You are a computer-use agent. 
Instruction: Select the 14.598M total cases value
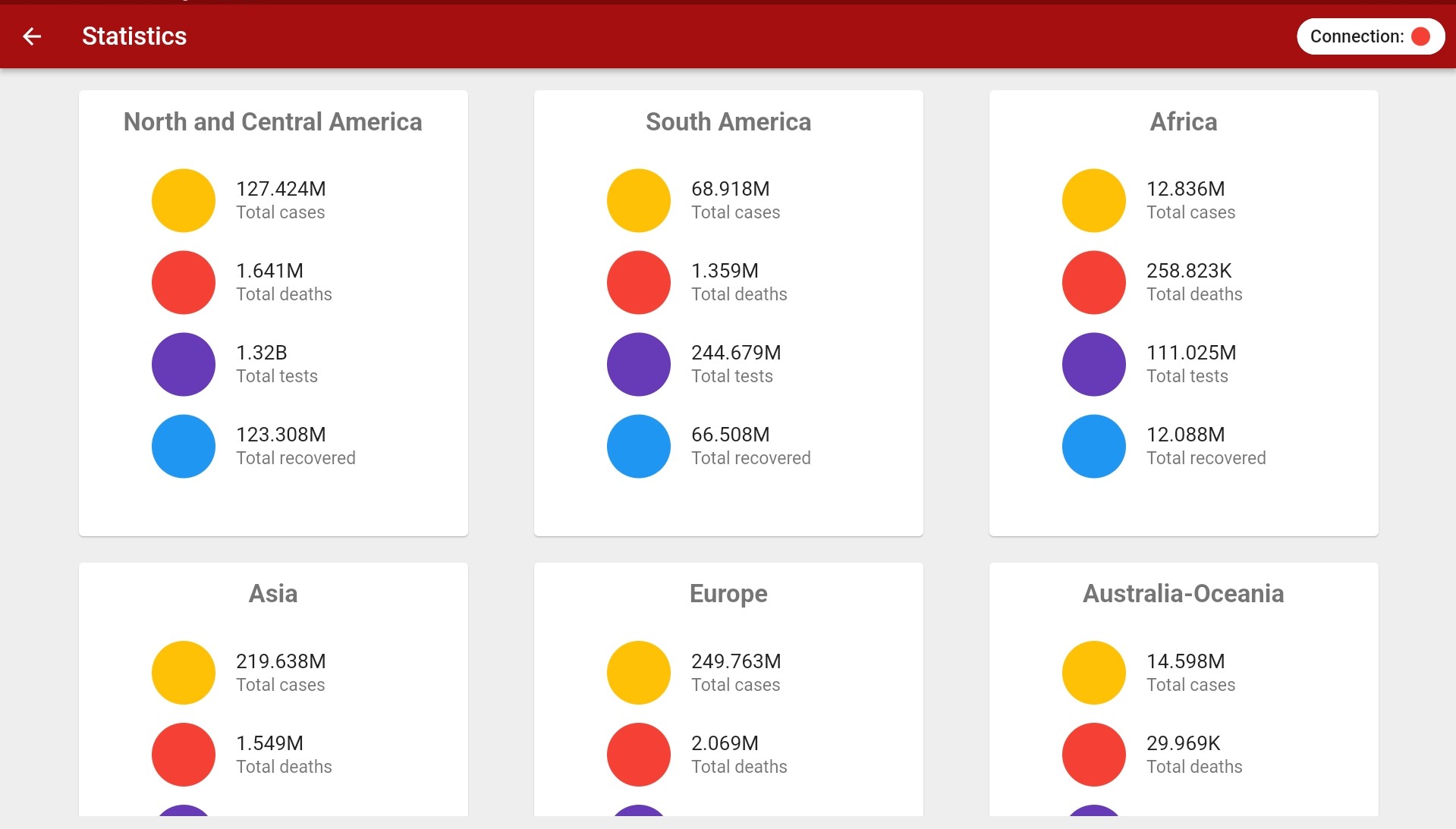tap(1186, 661)
